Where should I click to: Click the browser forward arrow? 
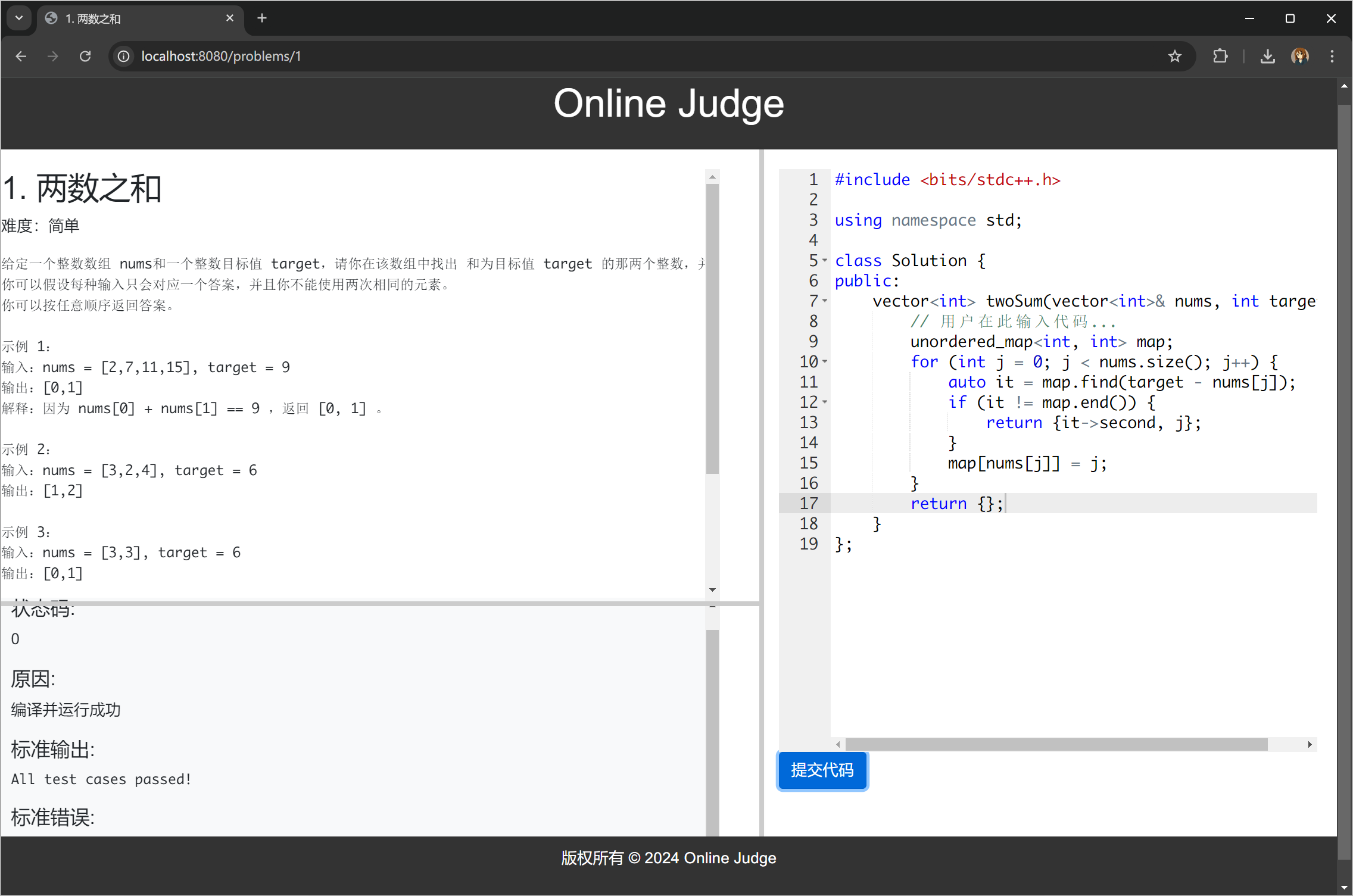pyautogui.click(x=53, y=56)
